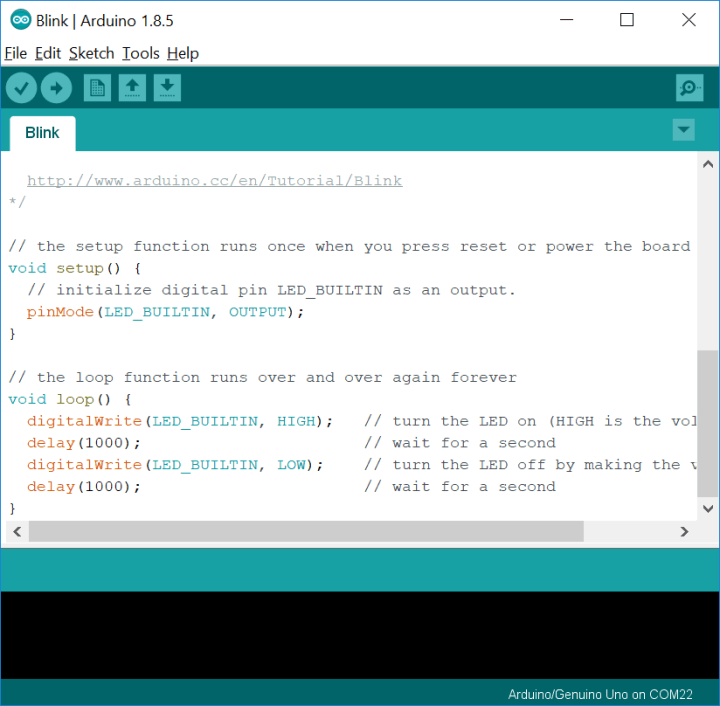This screenshot has width=720, height=706.
Task: Follow the arduino.cc Tutorial Blink link
Action: (214, 181)
